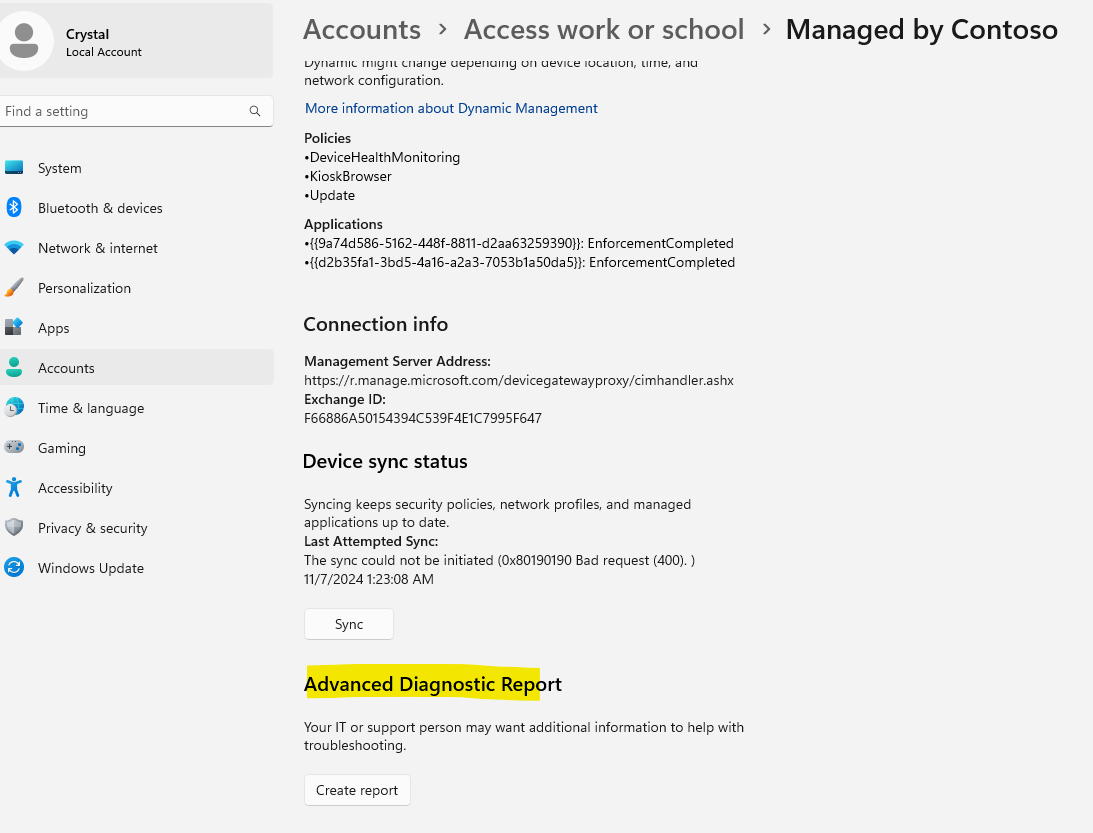The image size is (1093, 833).
Task: Click Create report button
Action: coord(357,790)
